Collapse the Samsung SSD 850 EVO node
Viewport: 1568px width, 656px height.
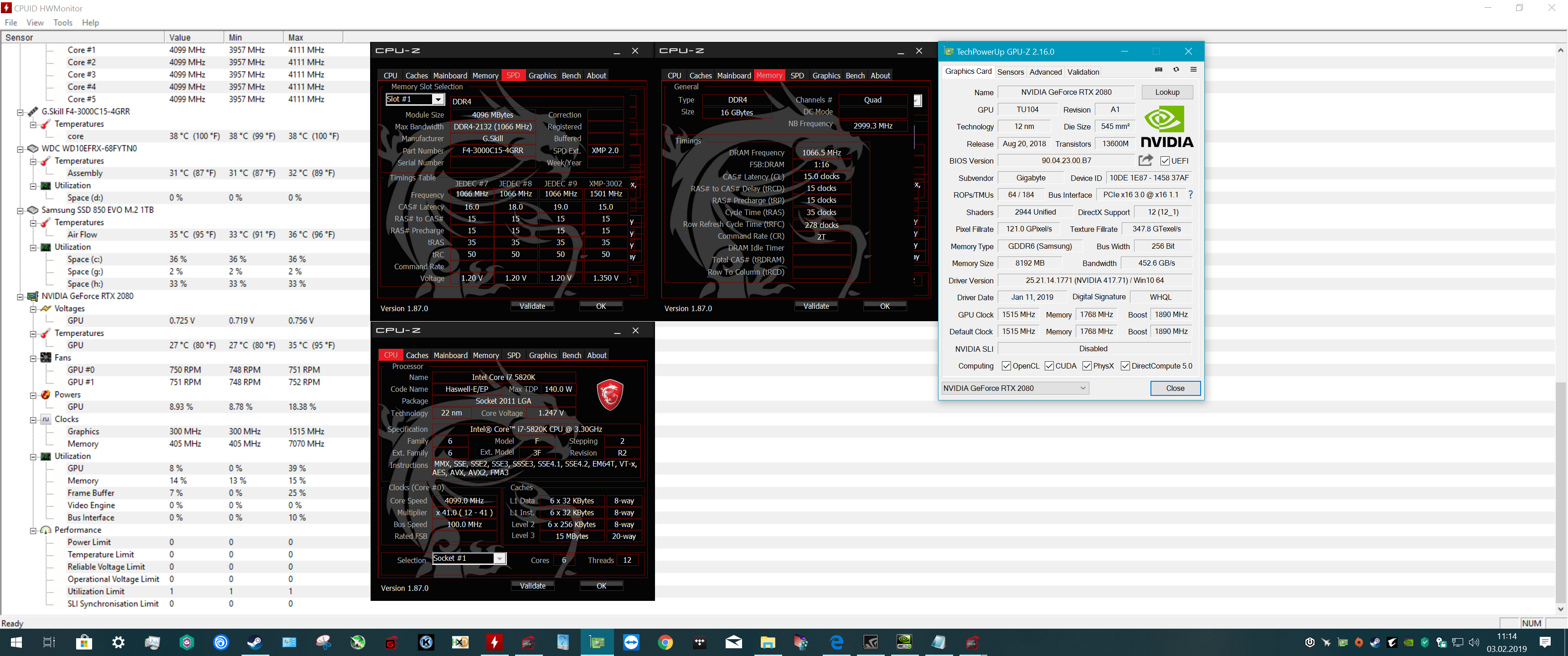pyautogui.click(x=20, y=210)
